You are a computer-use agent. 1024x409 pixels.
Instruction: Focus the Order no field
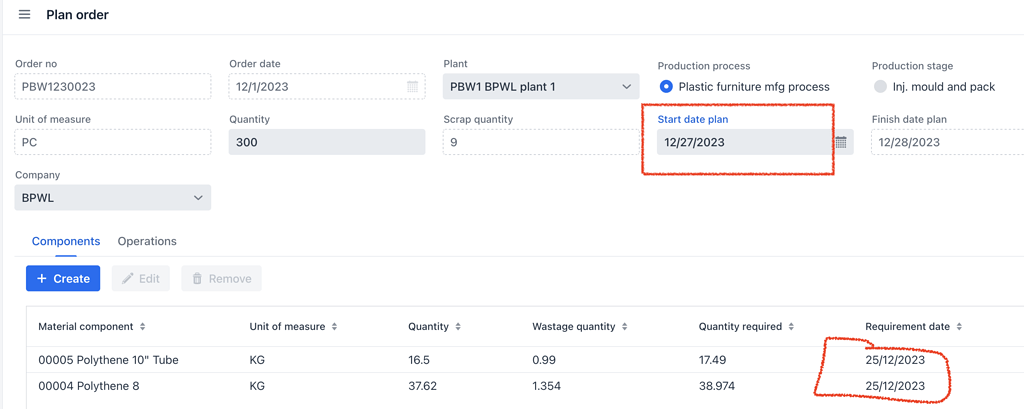pos(112,86)
